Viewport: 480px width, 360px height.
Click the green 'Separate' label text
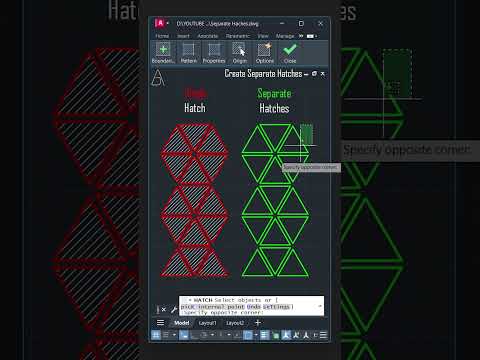[274, 93]
